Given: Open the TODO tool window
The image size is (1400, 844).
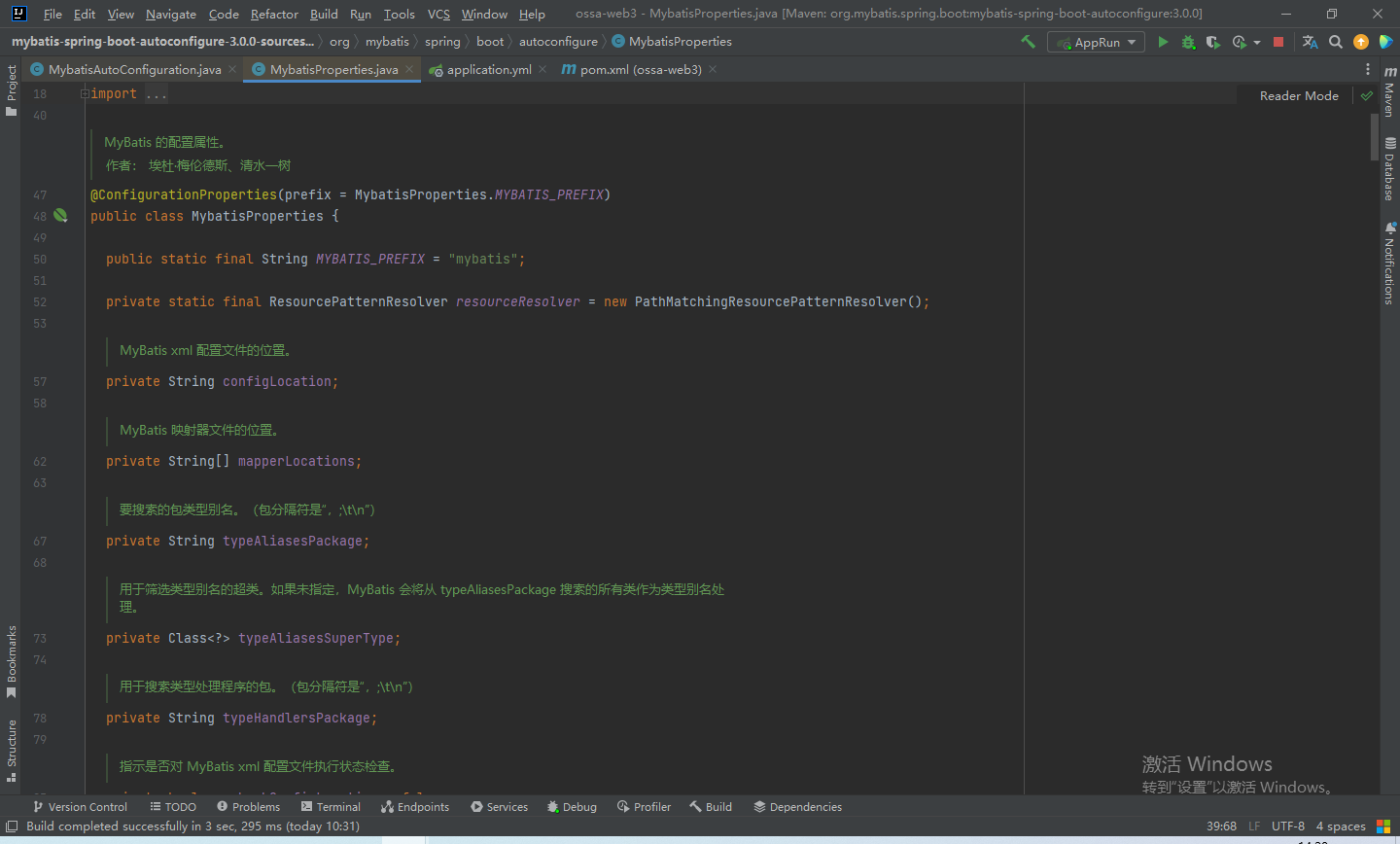Looking at the screenshot, I should click(173, 807).
